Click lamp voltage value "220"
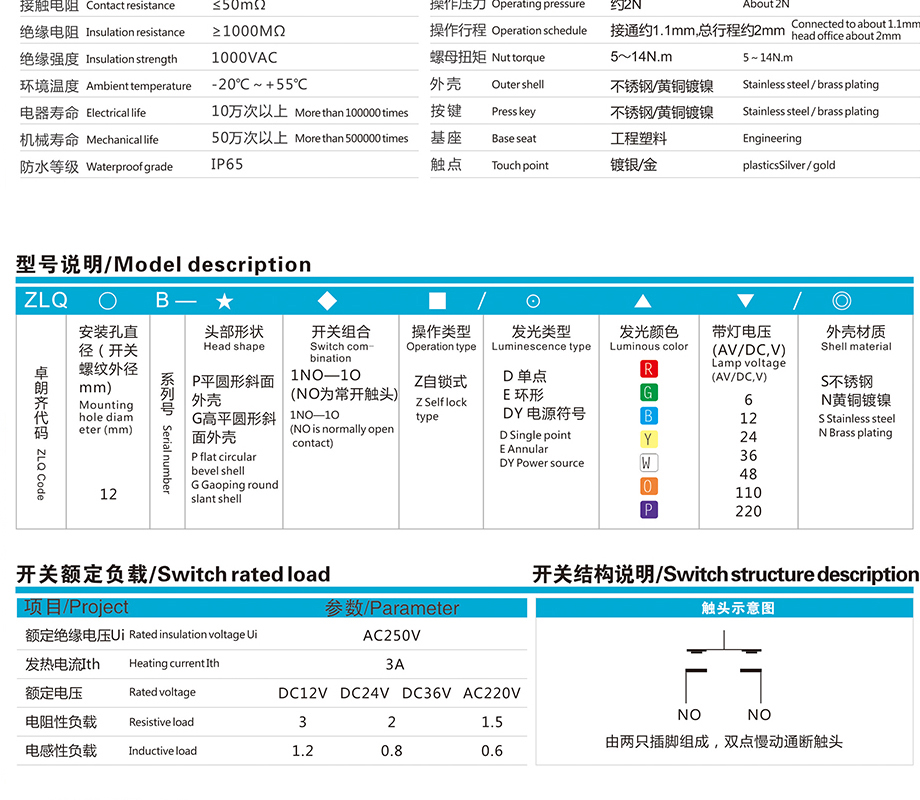920x800 pixels. pyautogui.click(x=749, y=511)
